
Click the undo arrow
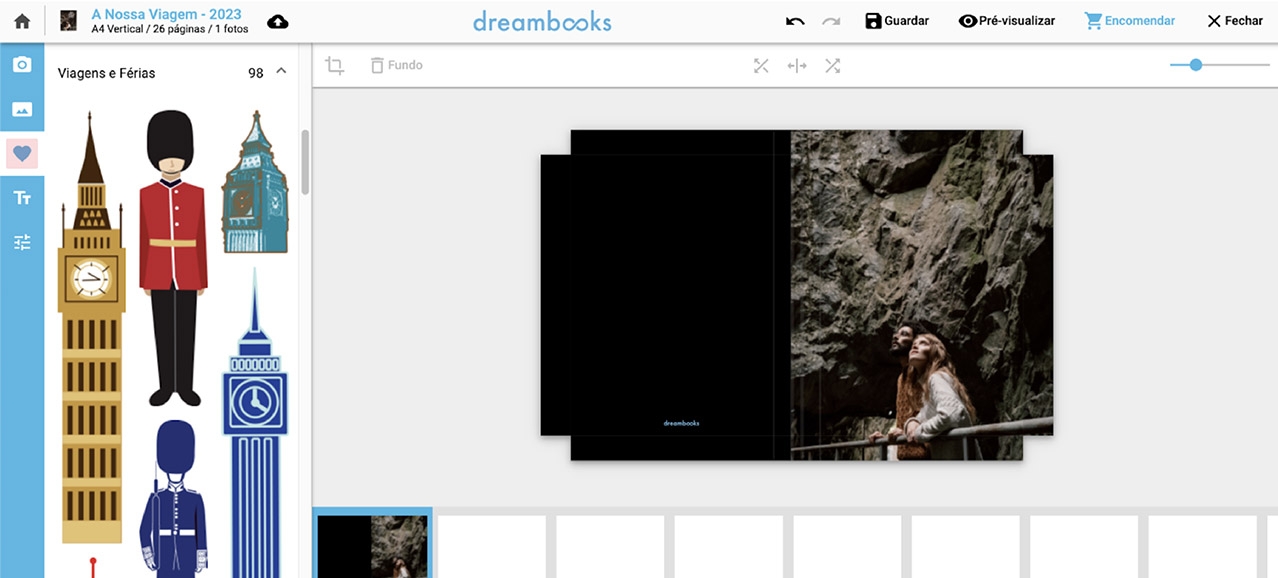click(794, 20)
